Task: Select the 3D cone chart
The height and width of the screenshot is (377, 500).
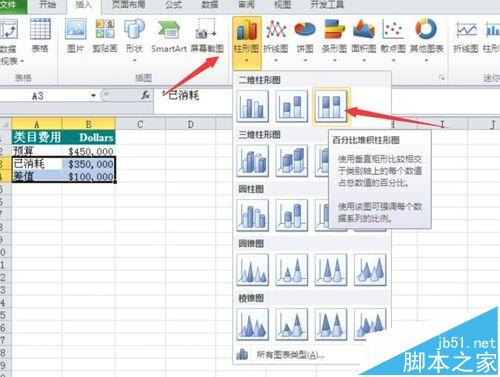Action: (370, 270)
